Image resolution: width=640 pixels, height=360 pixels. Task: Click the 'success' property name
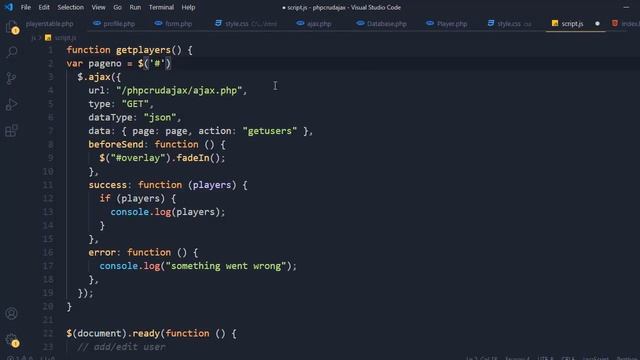point(107,185)
